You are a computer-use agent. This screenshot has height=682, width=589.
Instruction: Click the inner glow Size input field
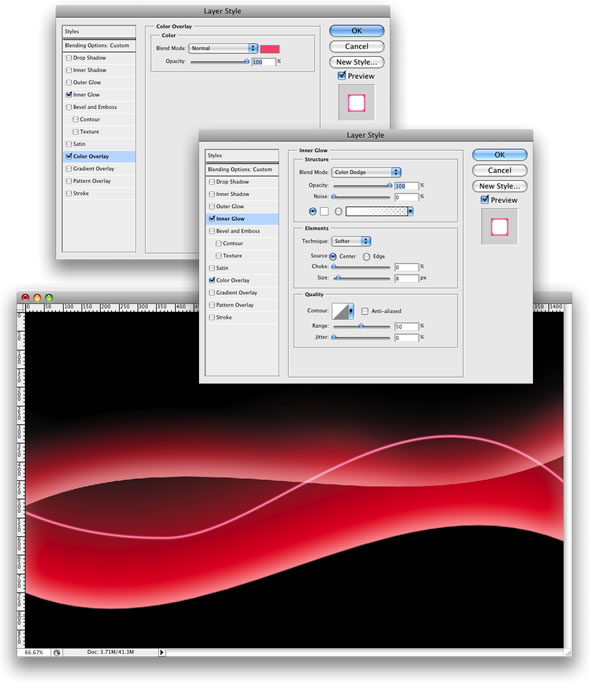406,278
